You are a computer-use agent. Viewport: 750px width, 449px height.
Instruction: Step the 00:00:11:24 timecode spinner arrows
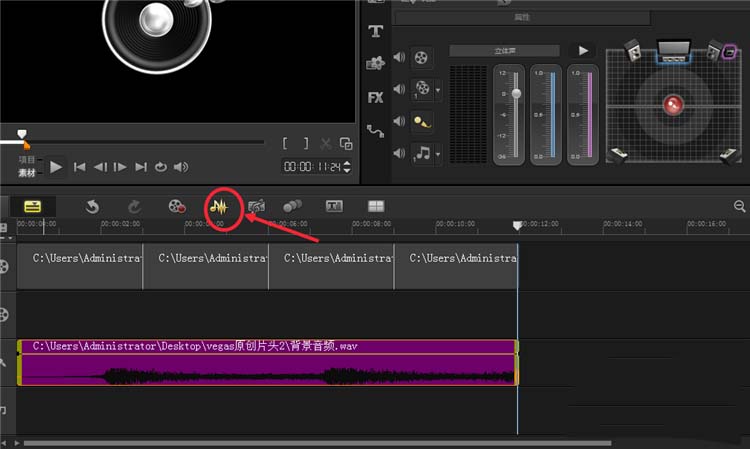pyautogui.click(x=347, y=167)
